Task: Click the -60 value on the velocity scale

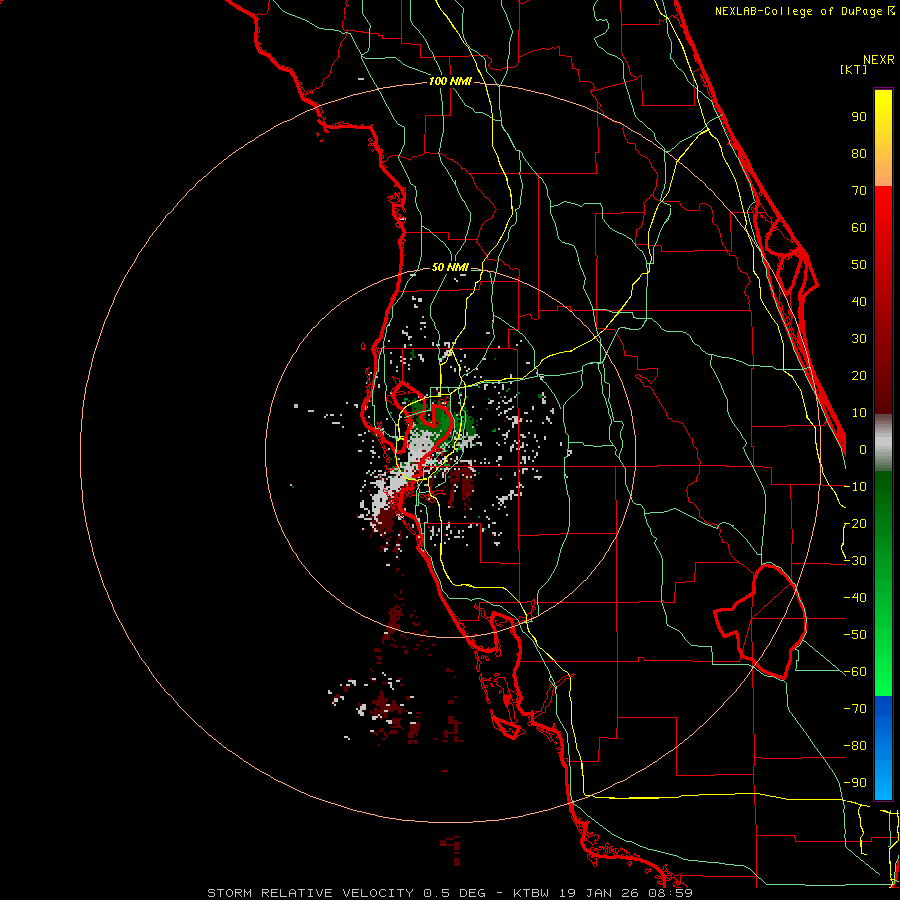Action: tap(855, 672)
